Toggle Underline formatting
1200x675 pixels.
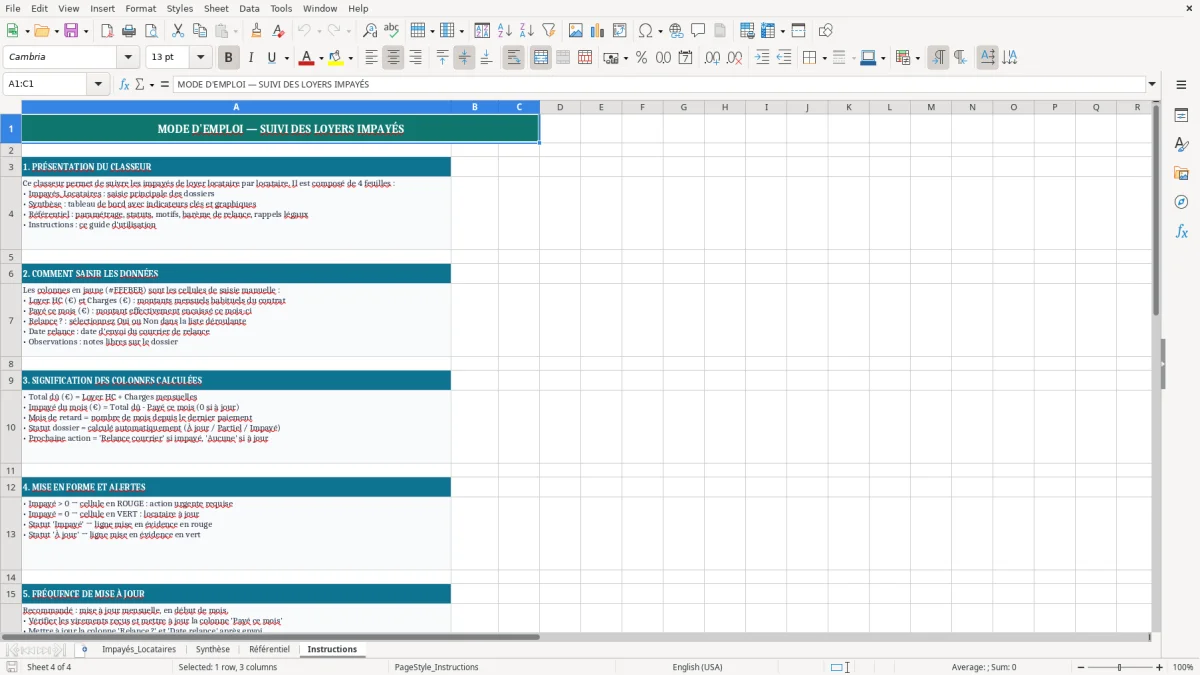pyautogui.click(x=272, y=58)
